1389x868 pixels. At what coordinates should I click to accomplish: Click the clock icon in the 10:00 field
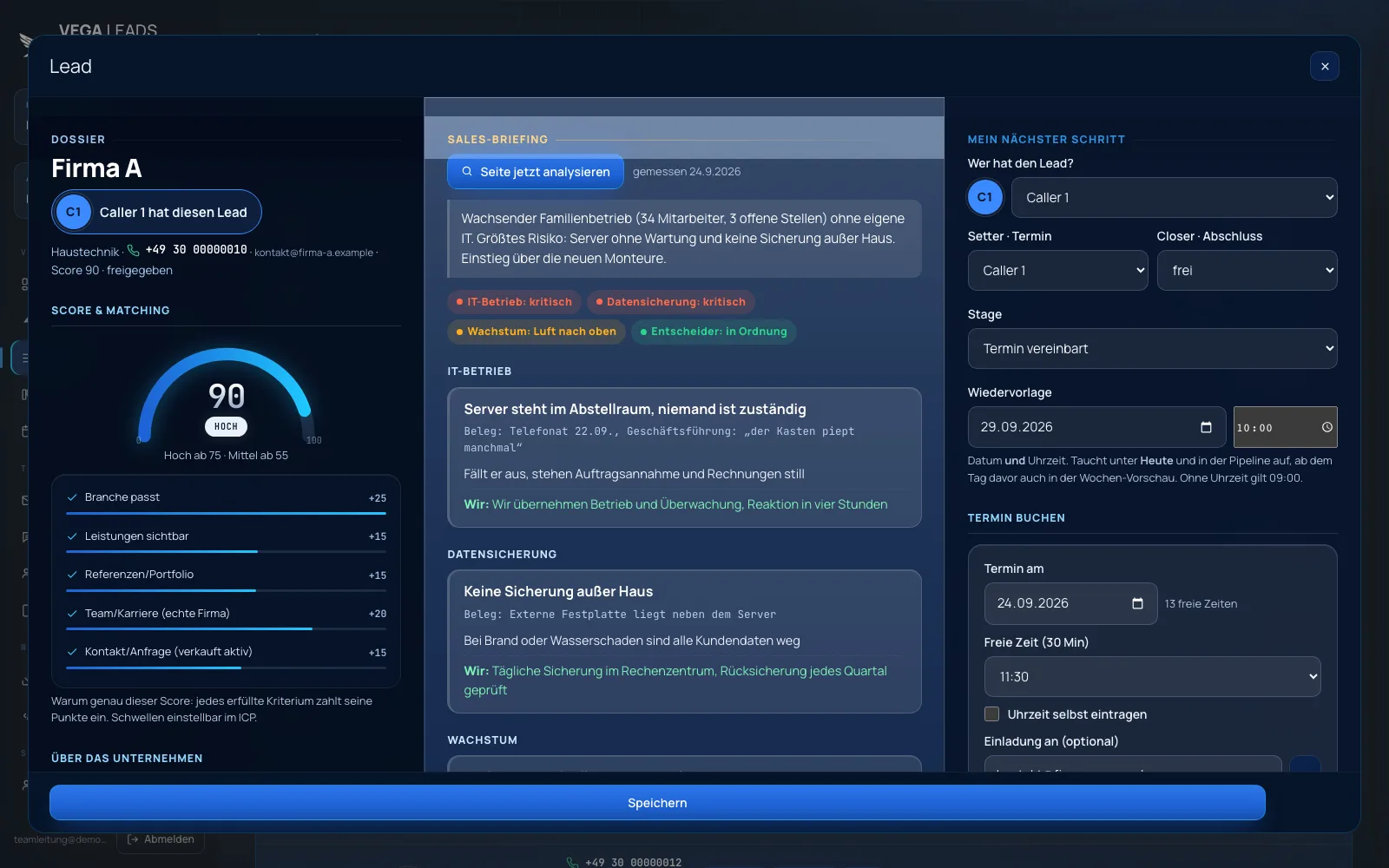(x=1326, y=427)
